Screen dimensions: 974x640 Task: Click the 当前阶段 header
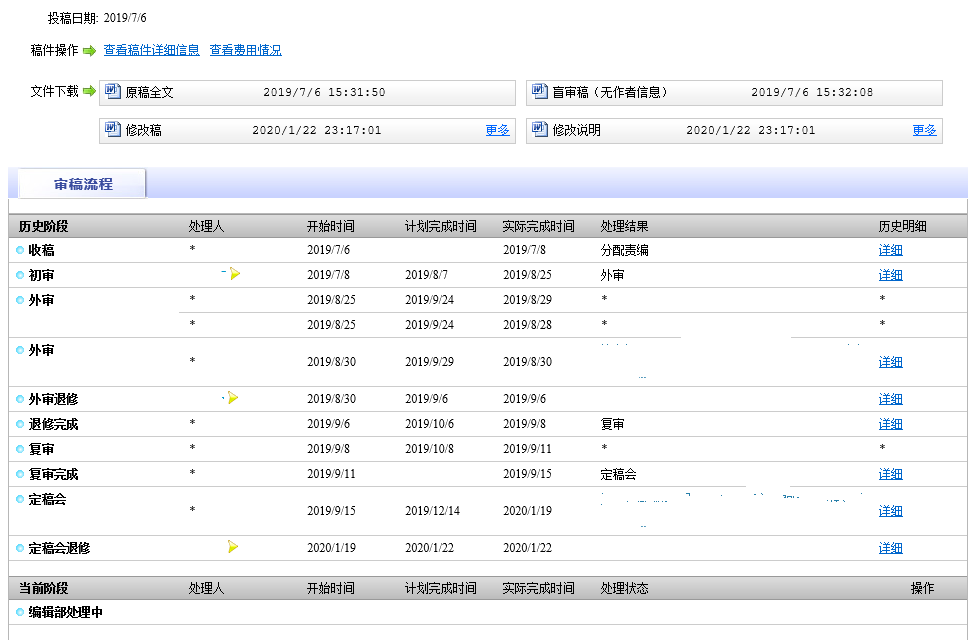pos(43,588)
